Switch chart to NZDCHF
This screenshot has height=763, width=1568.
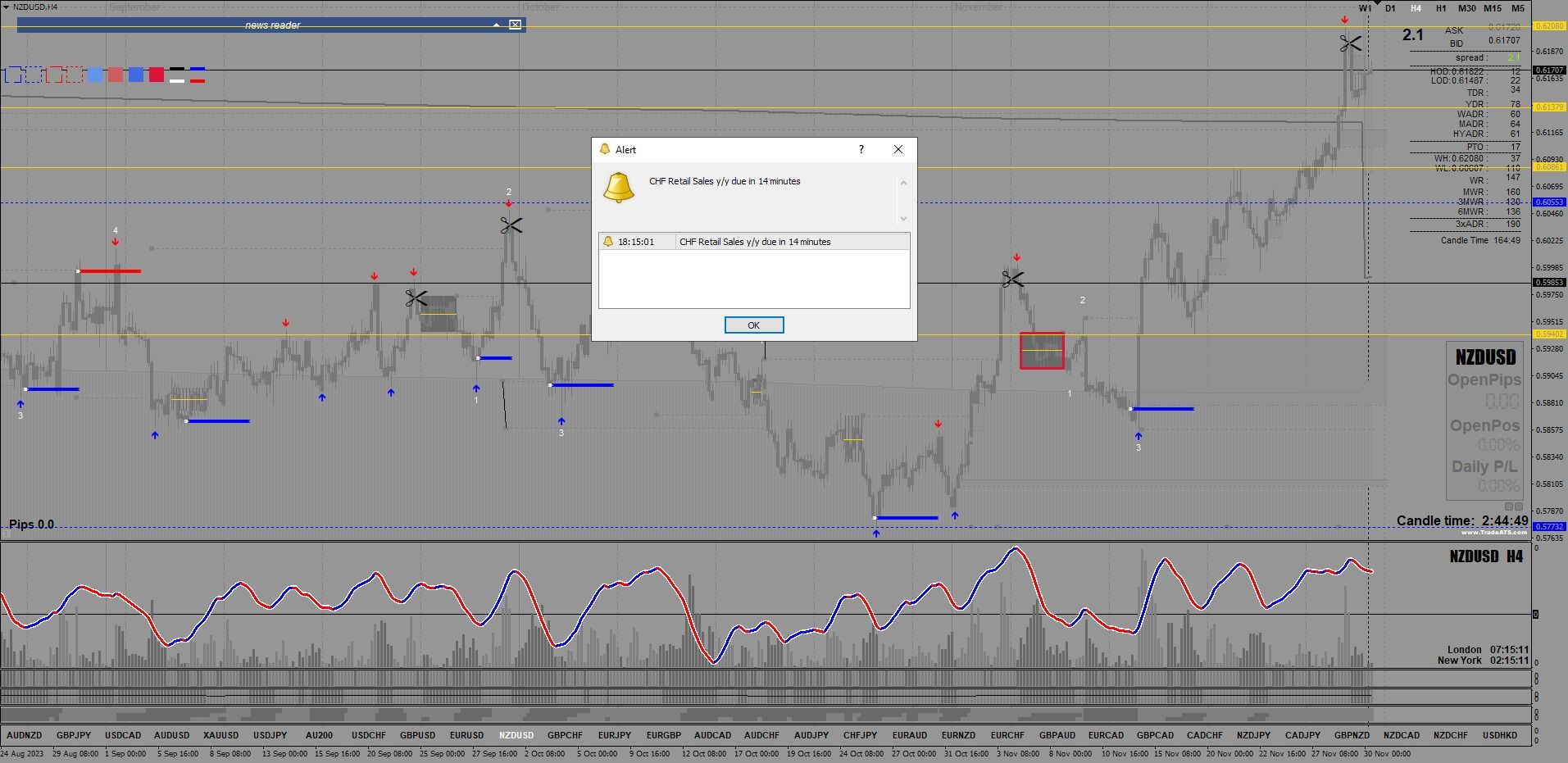1451,735
